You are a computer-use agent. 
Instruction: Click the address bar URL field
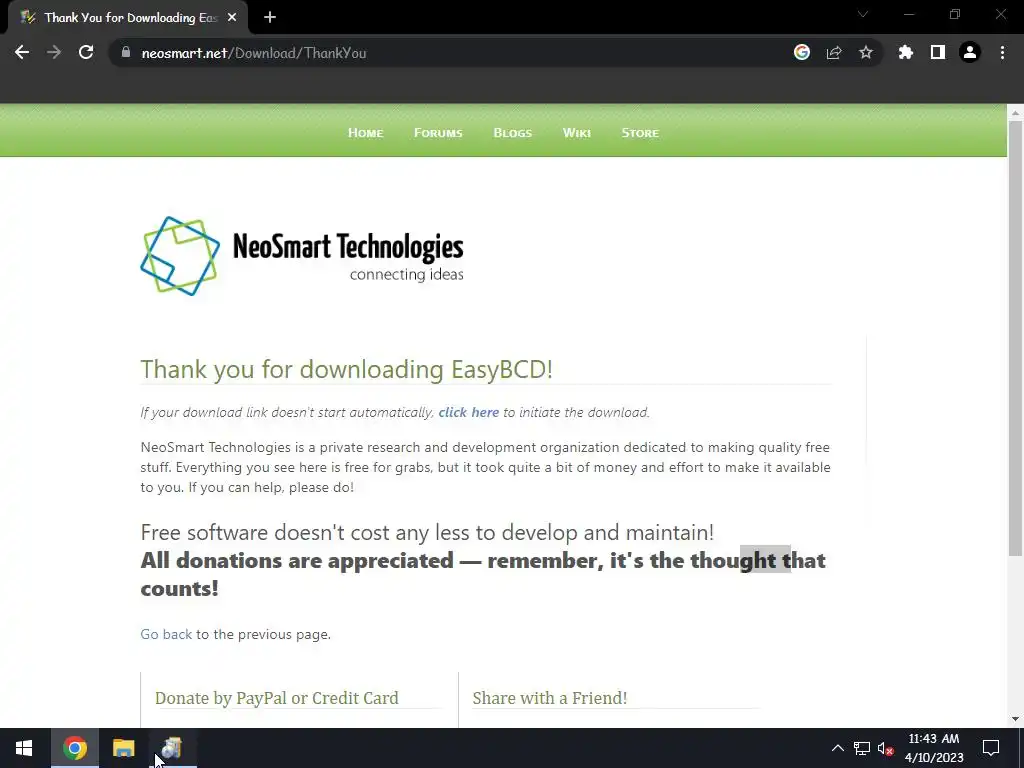[x=451, y=53]
